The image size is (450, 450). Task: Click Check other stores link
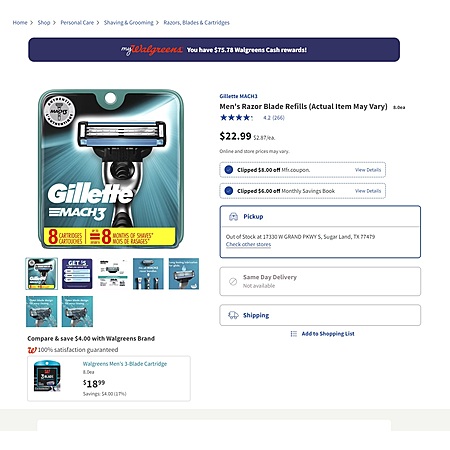point(248,244)
